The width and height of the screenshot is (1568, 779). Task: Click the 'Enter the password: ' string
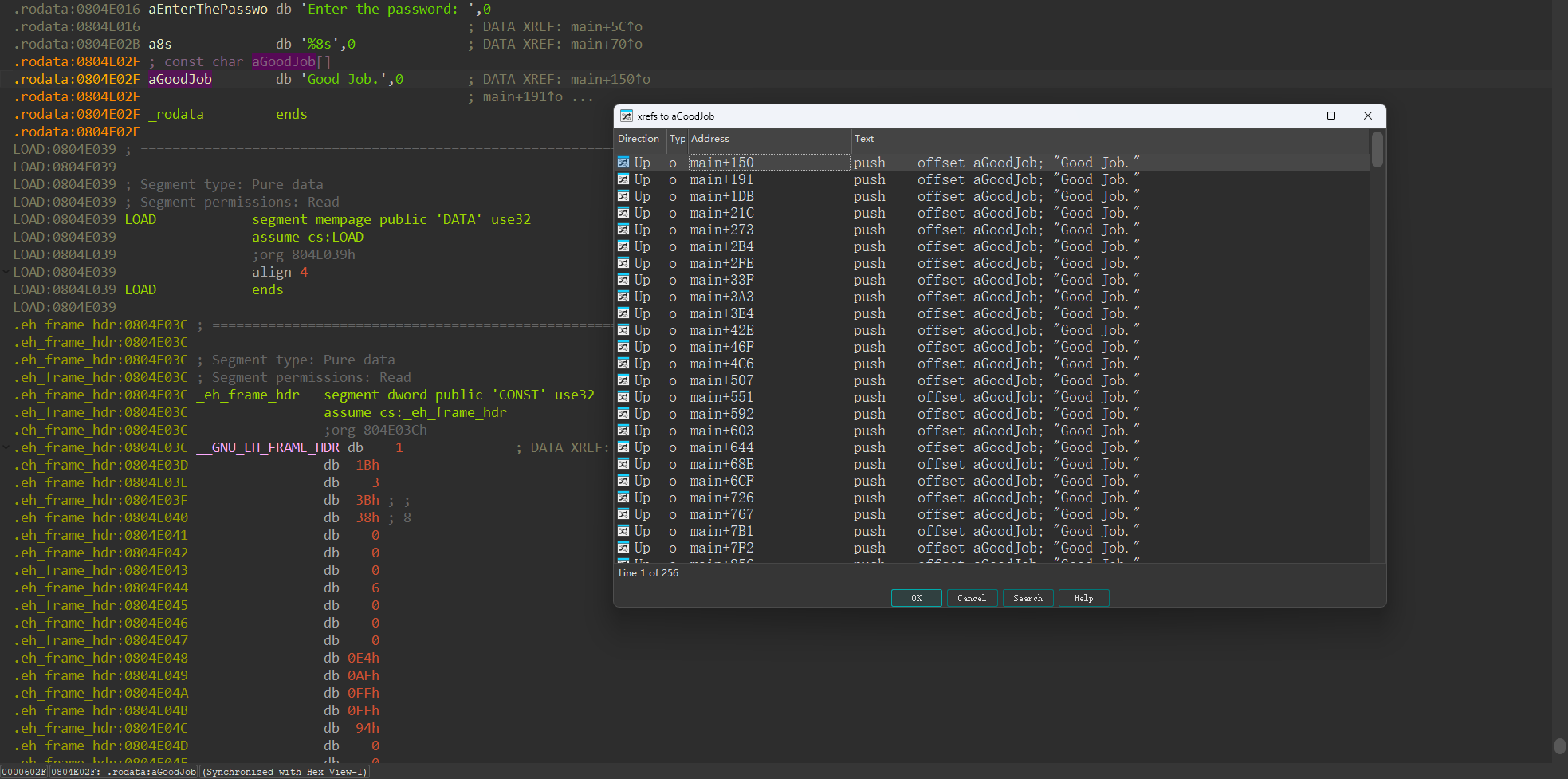[387, 10]
